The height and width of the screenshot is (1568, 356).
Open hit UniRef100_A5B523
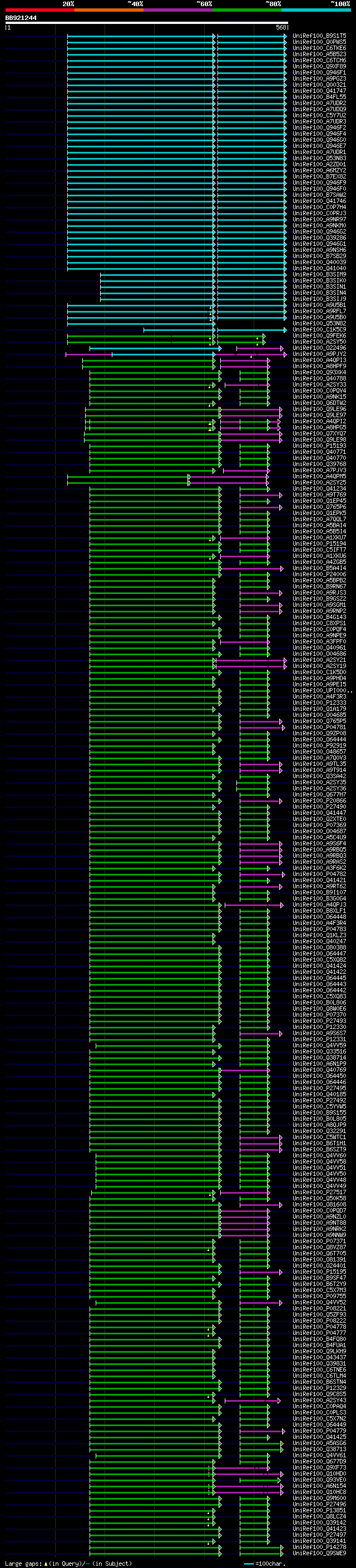point(319,54)
